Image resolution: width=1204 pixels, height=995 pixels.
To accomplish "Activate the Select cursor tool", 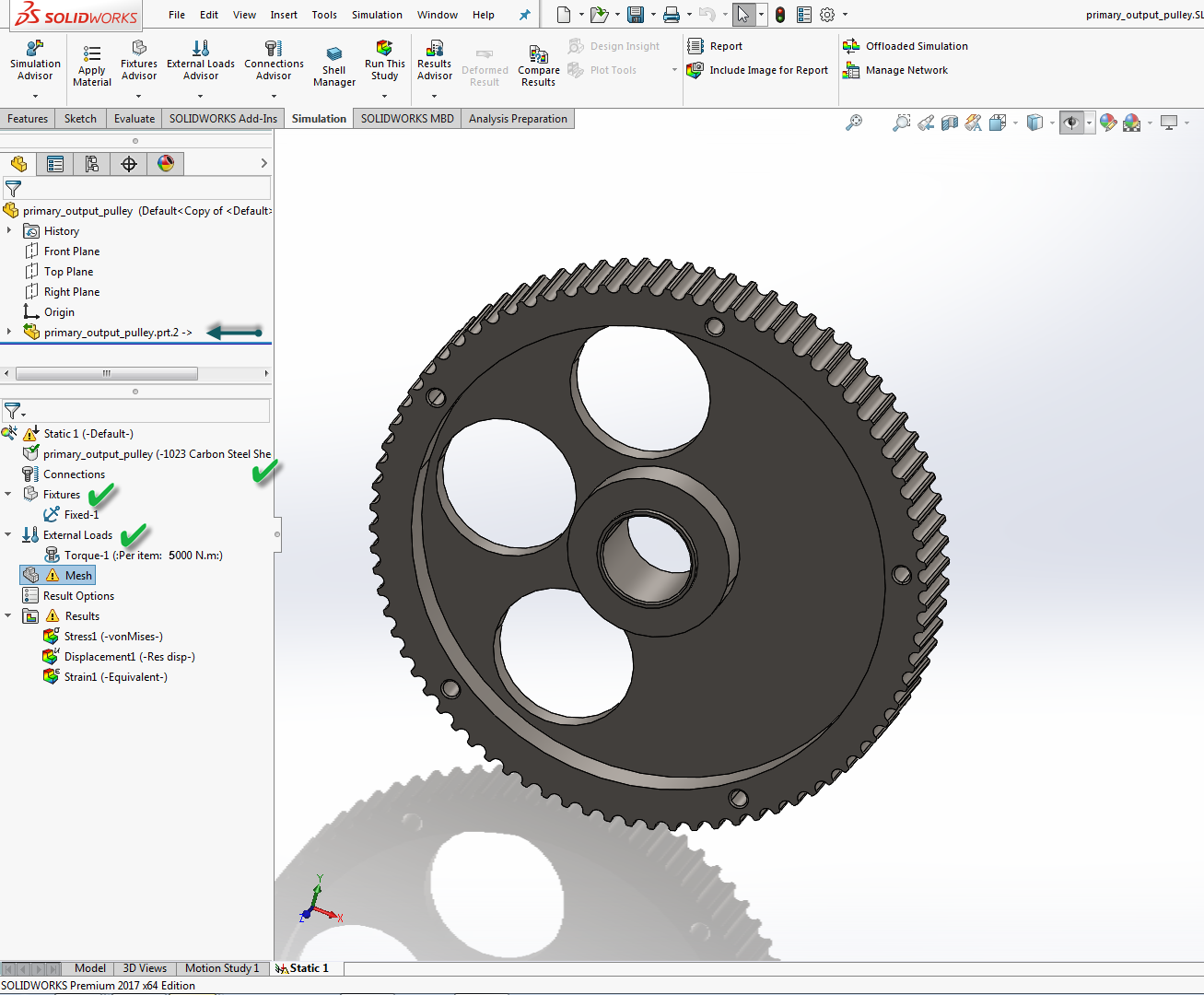I will click(x=743, y=15).
